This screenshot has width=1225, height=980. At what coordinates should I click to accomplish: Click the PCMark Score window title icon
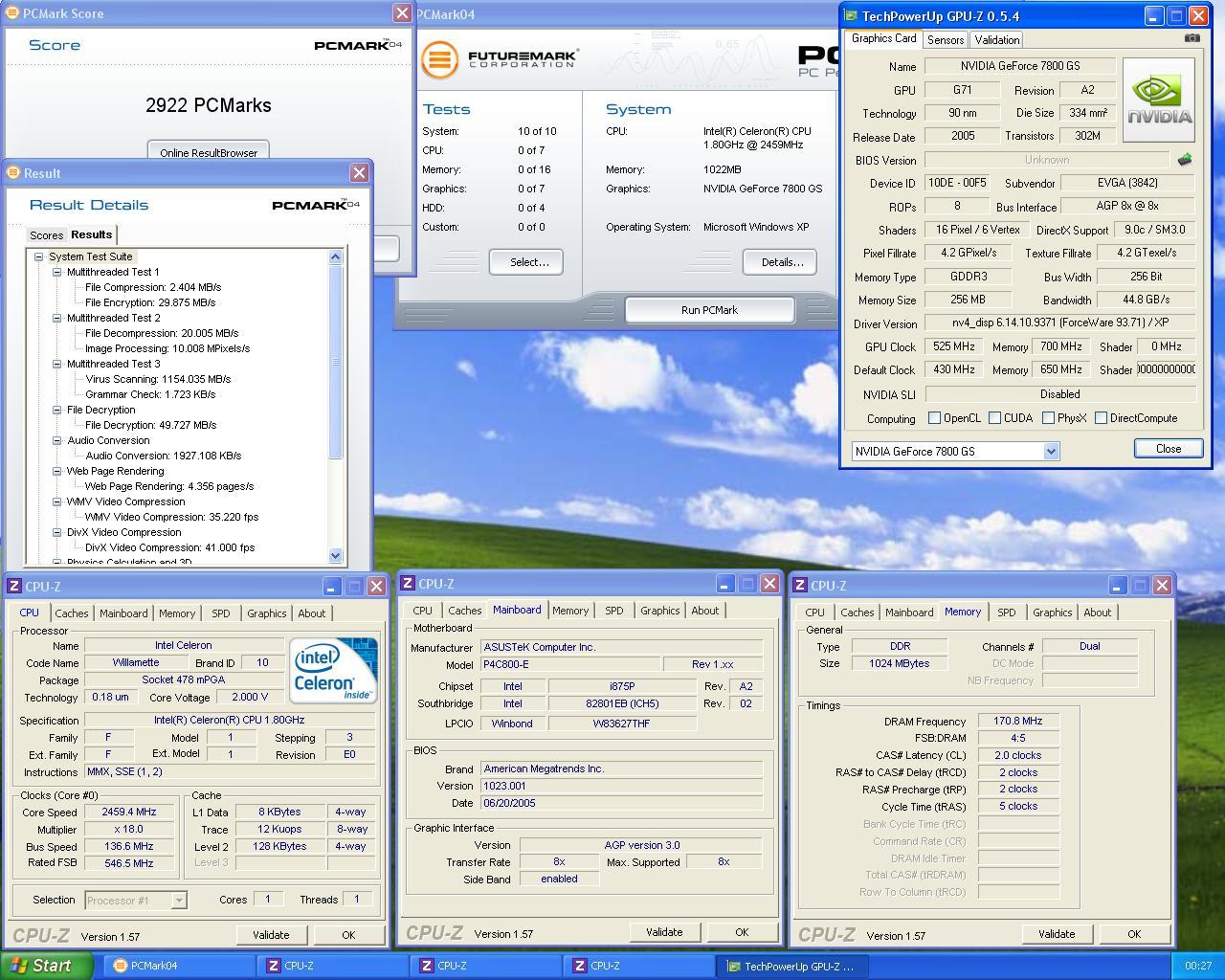click(x=14, y=13)
